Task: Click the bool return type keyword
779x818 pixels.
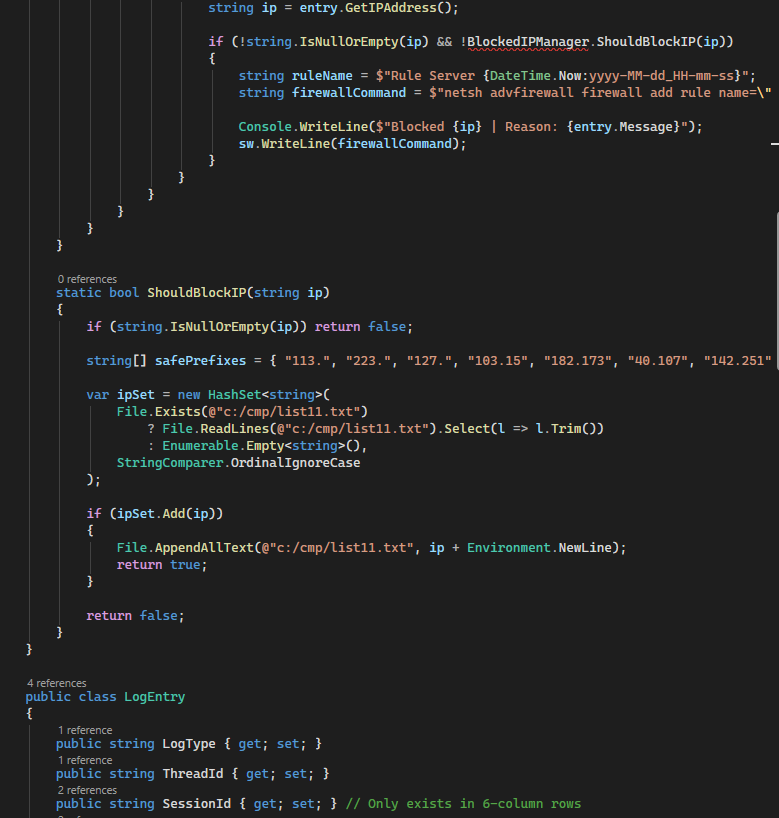Action: pos(124,293)
